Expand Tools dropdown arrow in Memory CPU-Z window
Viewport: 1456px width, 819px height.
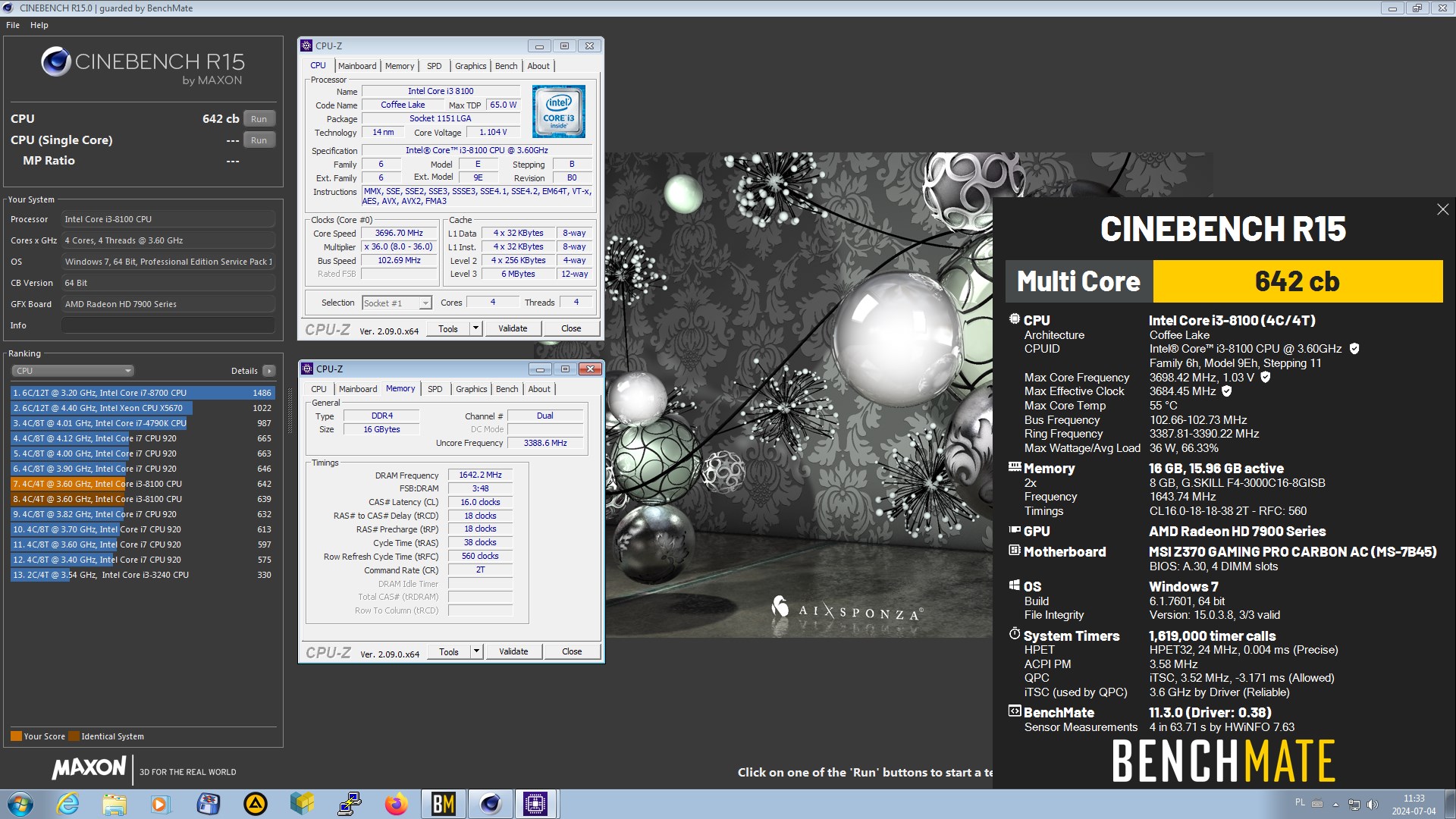476,651
